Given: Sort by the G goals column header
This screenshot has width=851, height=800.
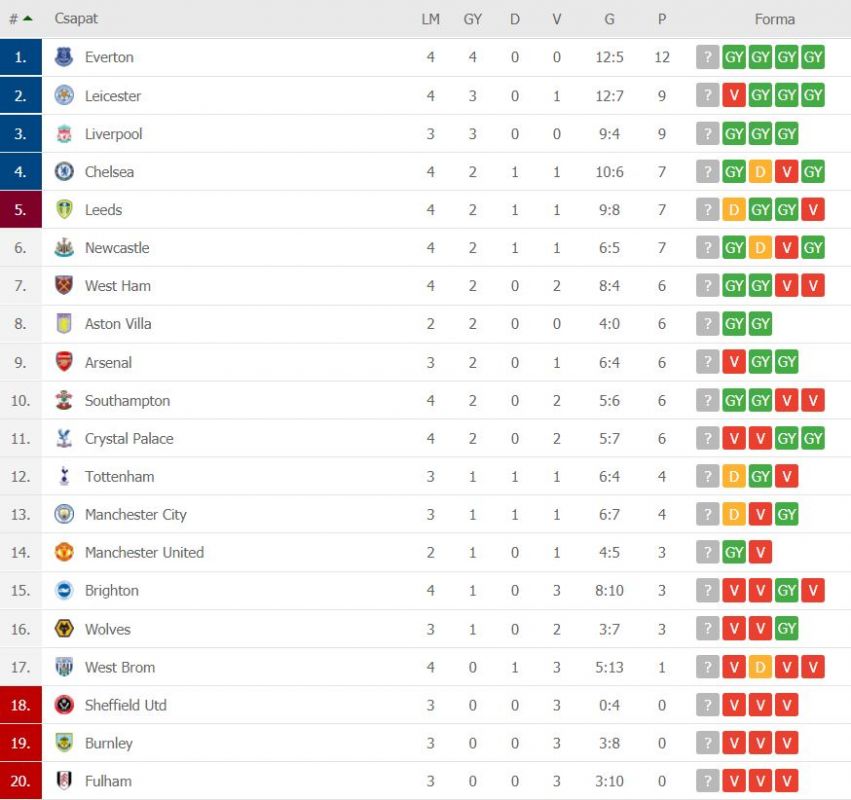Looking at the screenshot, I should click(609, 19).
